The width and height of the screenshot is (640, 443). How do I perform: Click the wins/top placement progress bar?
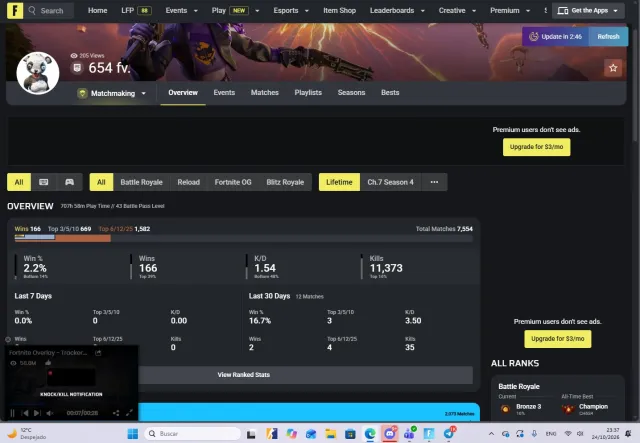click(244, 238)
